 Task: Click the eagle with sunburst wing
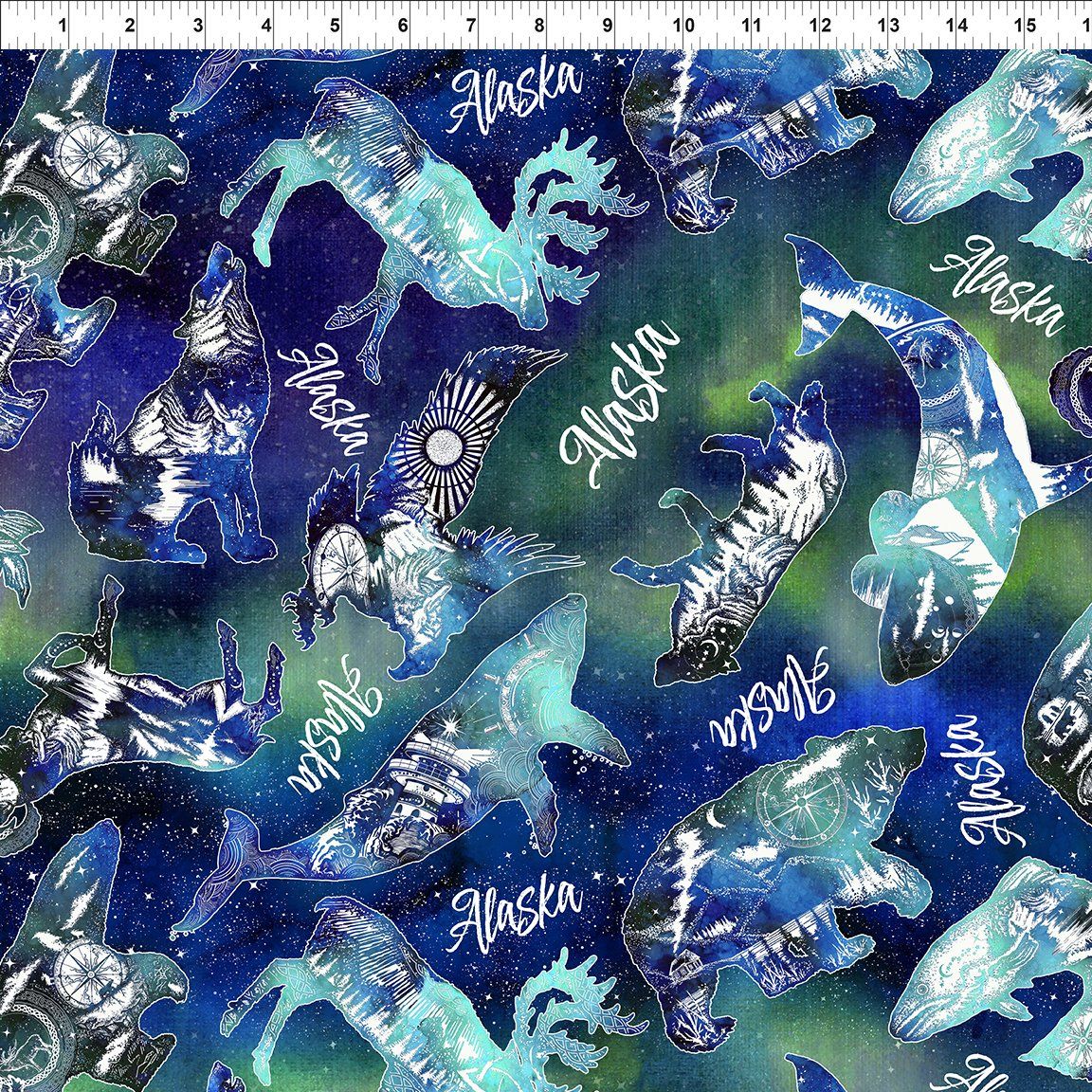point(432,512)
